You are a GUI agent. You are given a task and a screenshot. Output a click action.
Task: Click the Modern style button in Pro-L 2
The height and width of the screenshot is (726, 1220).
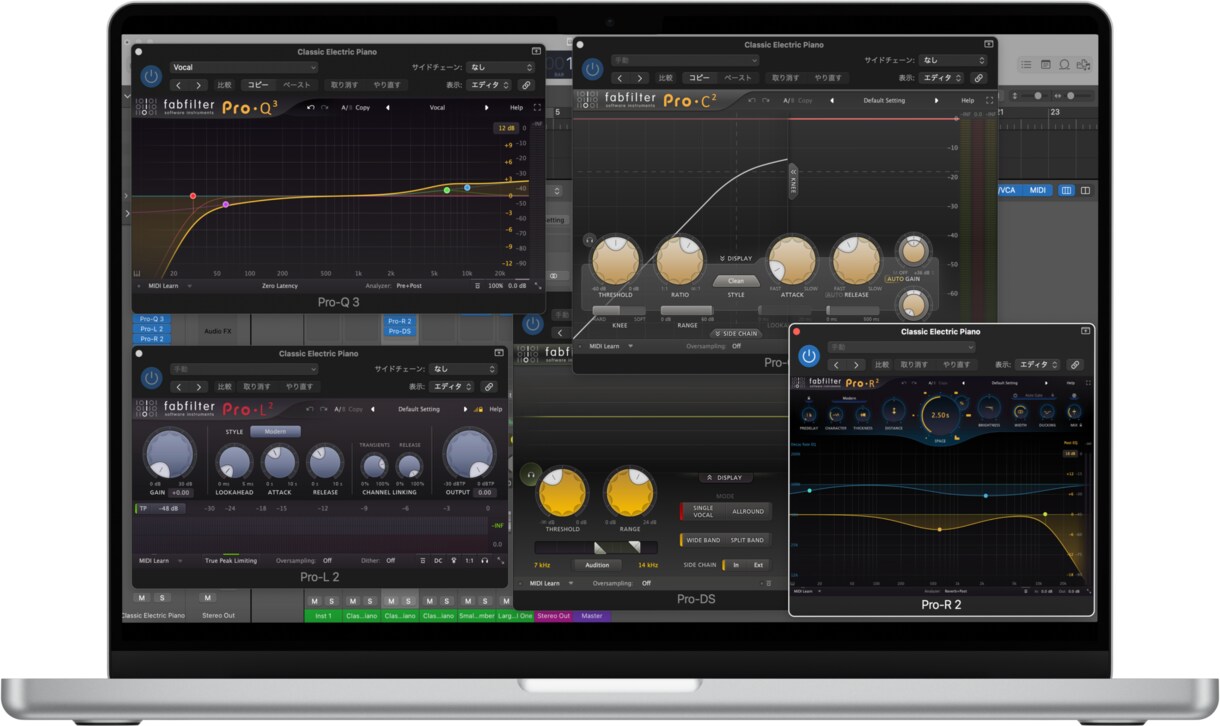pos(275,432)
